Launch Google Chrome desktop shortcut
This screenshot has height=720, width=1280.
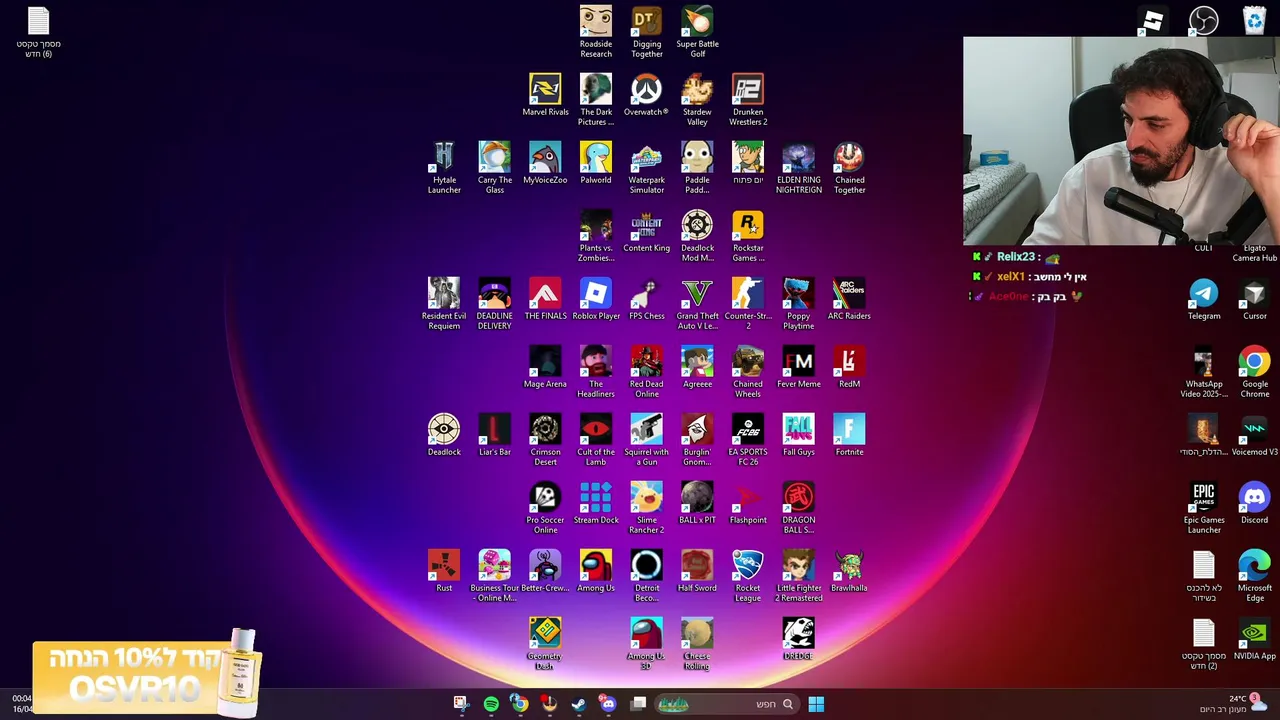point(1255,371)
